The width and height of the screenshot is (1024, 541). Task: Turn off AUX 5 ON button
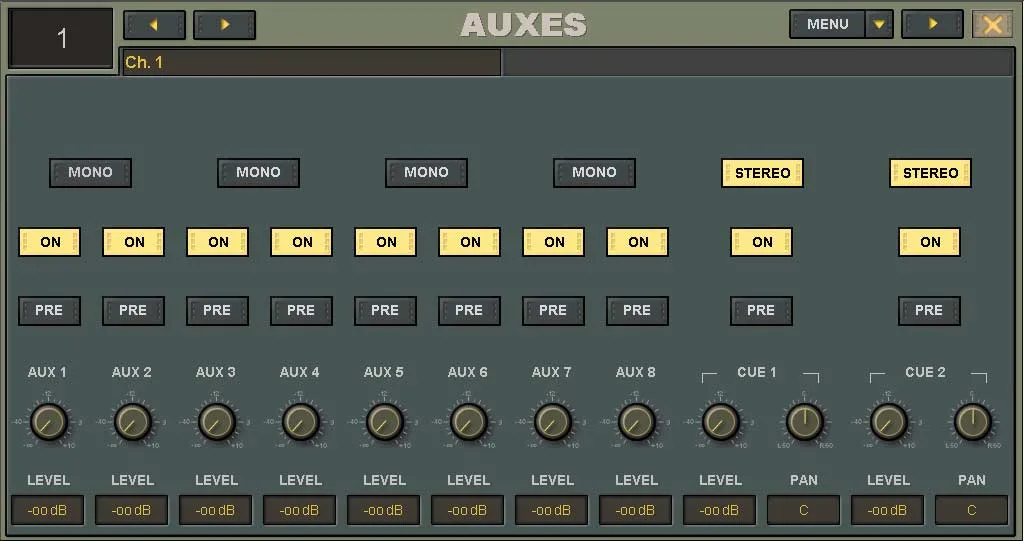(385, 242)
